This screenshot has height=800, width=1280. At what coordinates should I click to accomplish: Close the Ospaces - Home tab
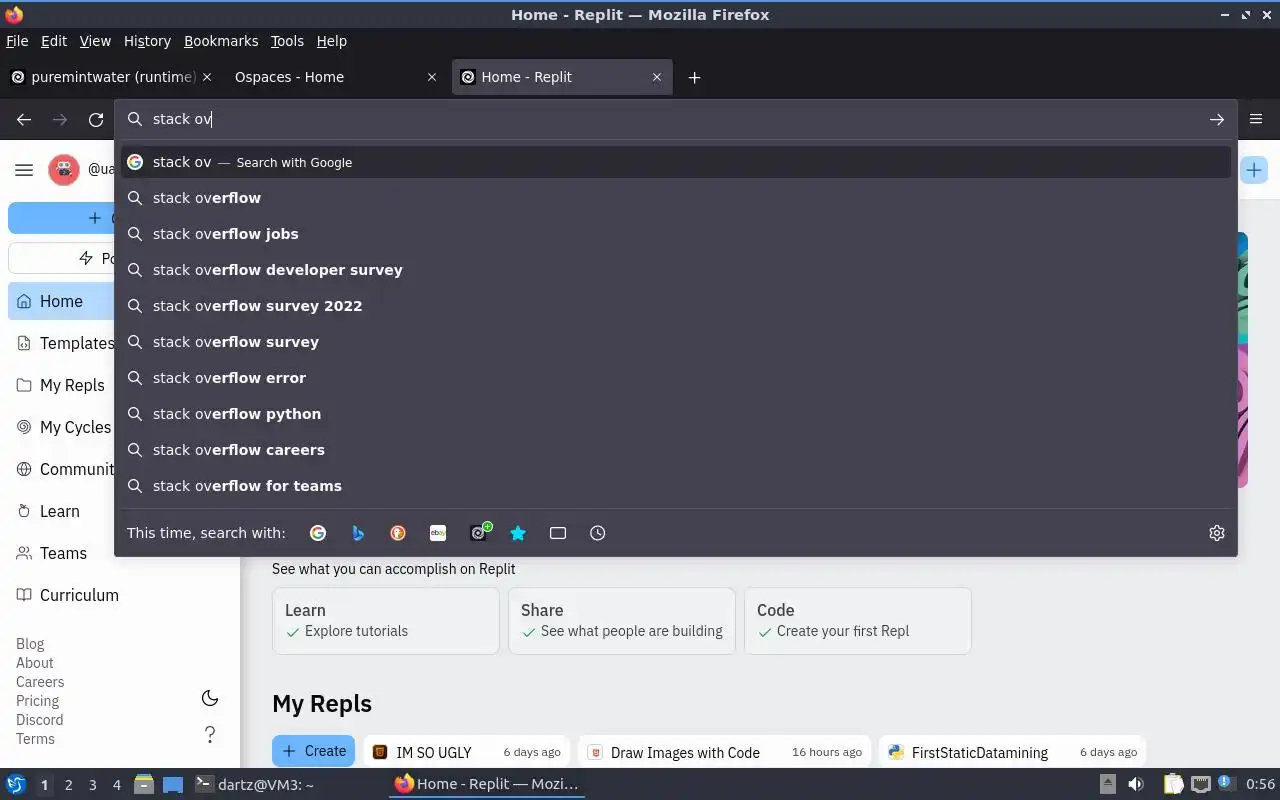point(432,77)
